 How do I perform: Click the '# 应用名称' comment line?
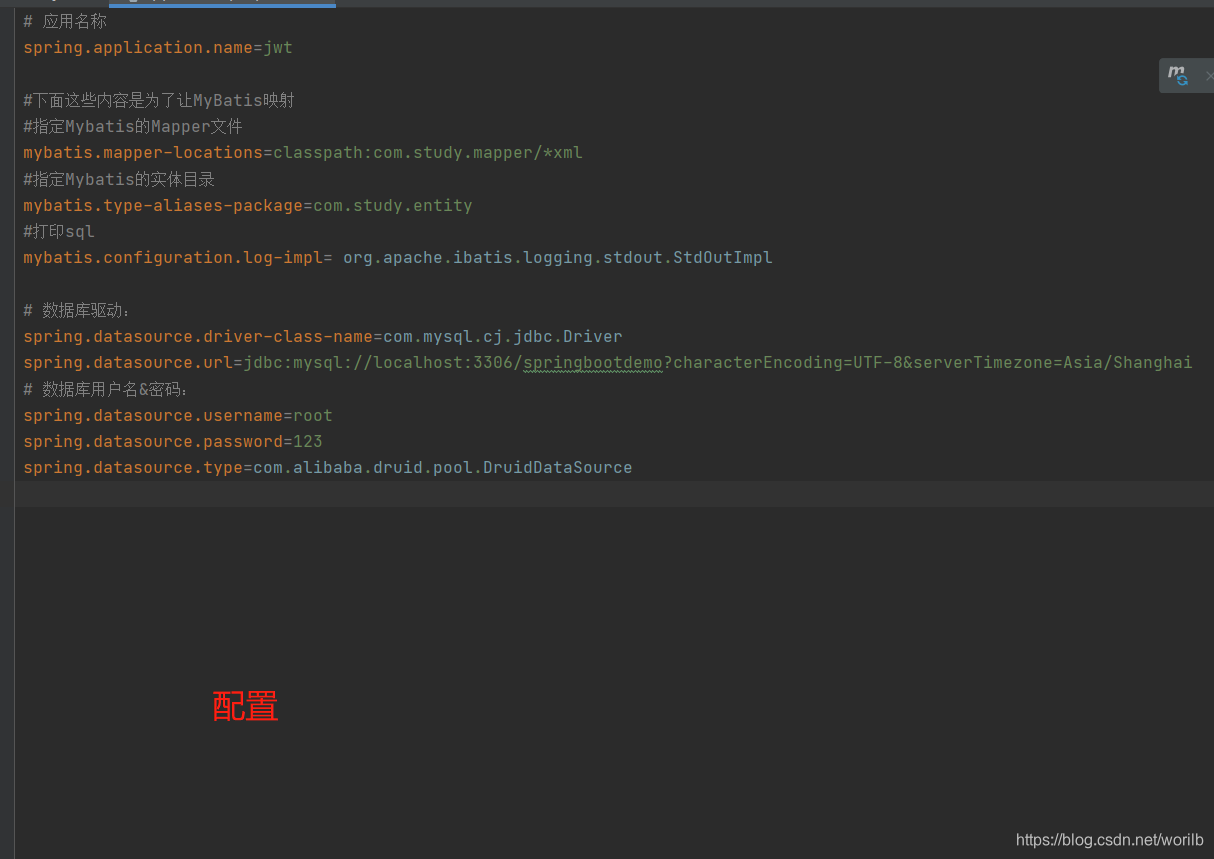[65, 21]
